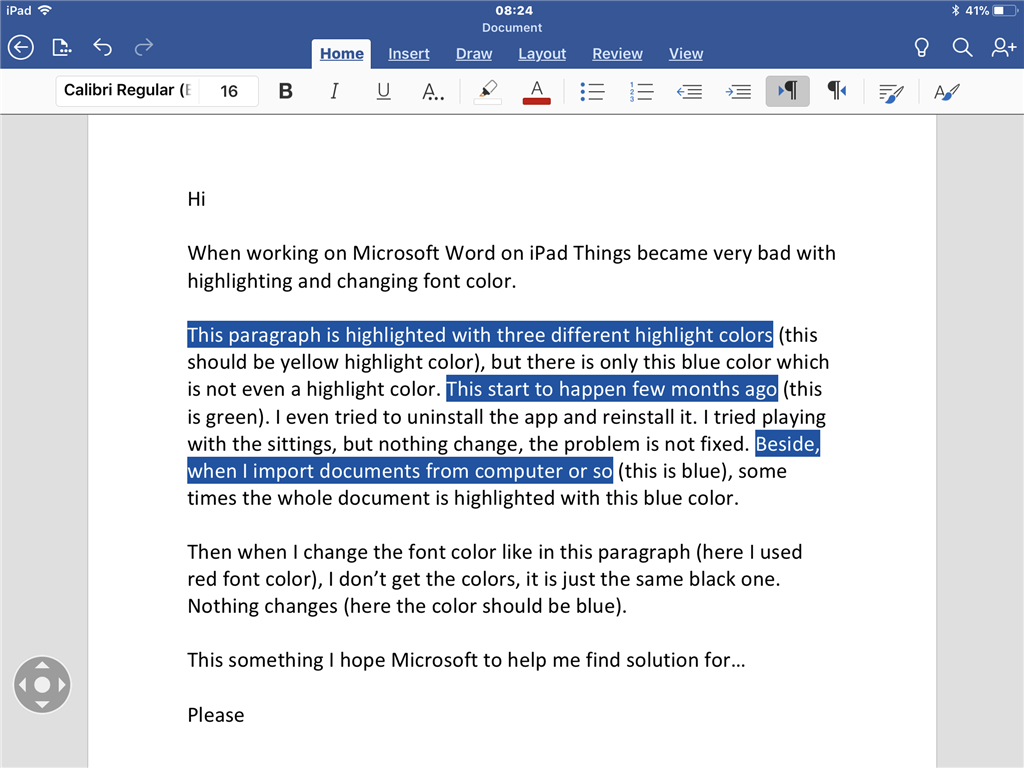Switch to the Draw tab
The height and width of the screenshot is (768, 1024).
pos(474,54)
